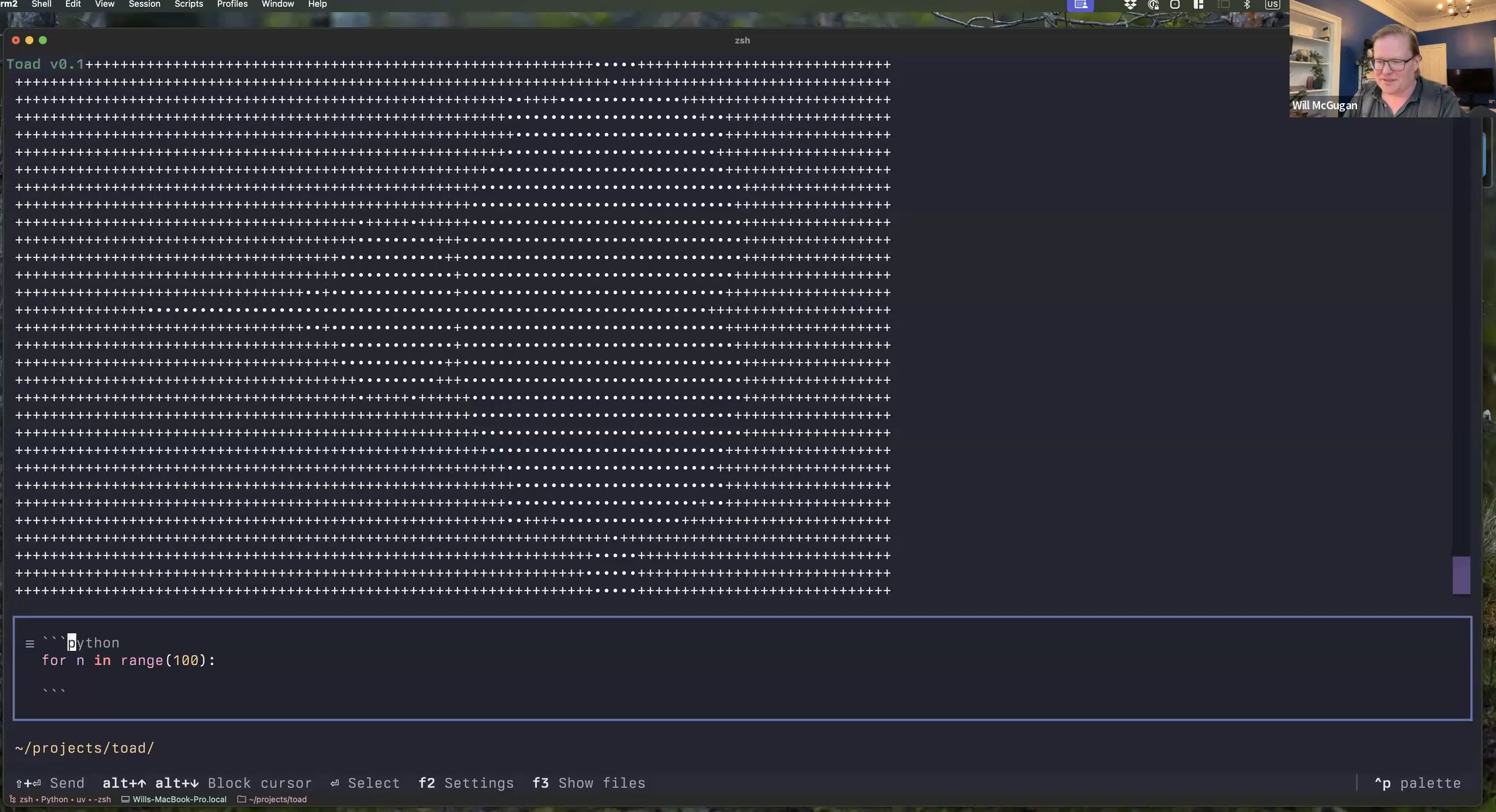Click the folder icon beside ~/projects/toad
The width and height of the screenshot is (1496, 812).
(241, 799)
